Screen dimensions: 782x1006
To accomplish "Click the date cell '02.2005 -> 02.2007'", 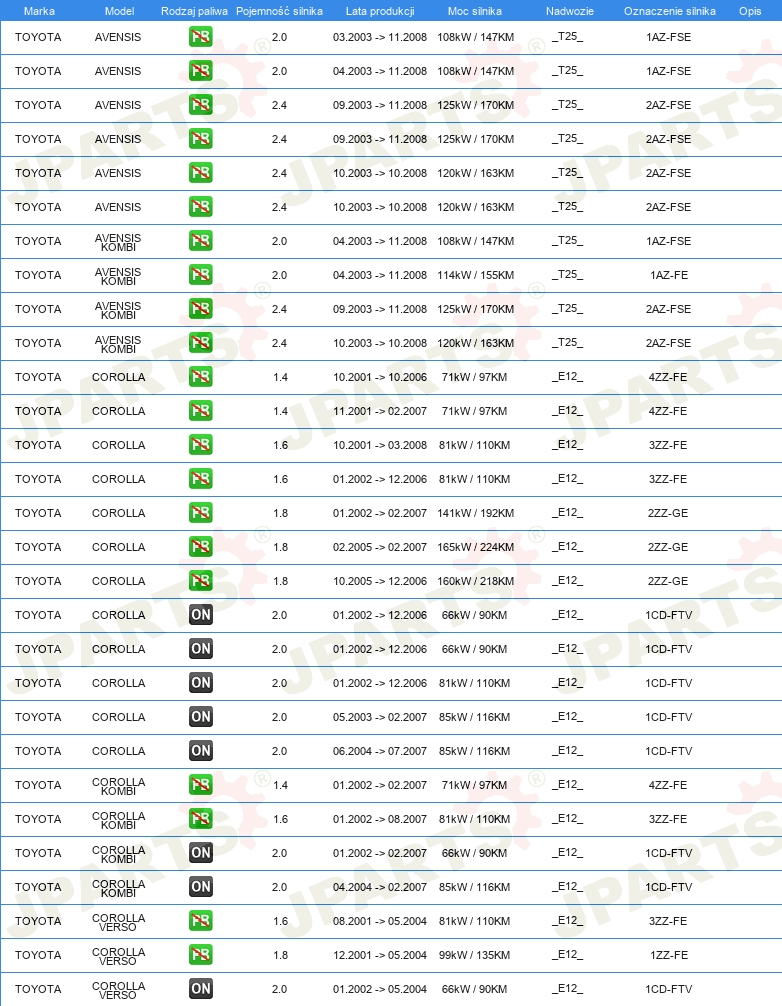I will click(380, 547).
